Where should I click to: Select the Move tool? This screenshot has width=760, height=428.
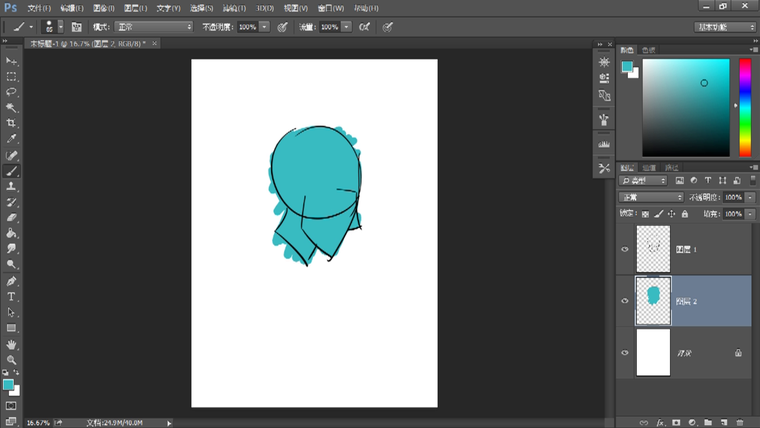[12, 60]
